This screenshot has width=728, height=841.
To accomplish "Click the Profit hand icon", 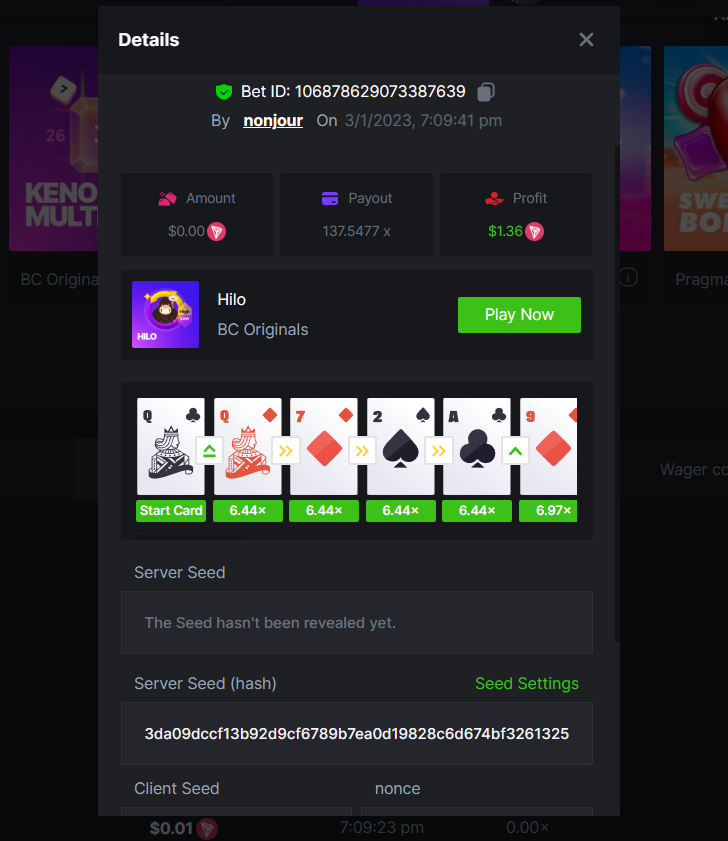I will point(494,198).
